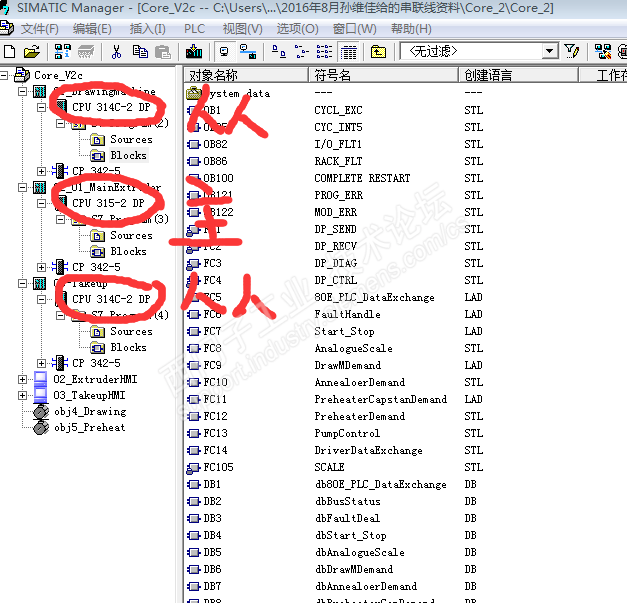Click the OB82 block icon
This screenshot has width=627, height=603.
pyautogui.click(x=194, y=144)
